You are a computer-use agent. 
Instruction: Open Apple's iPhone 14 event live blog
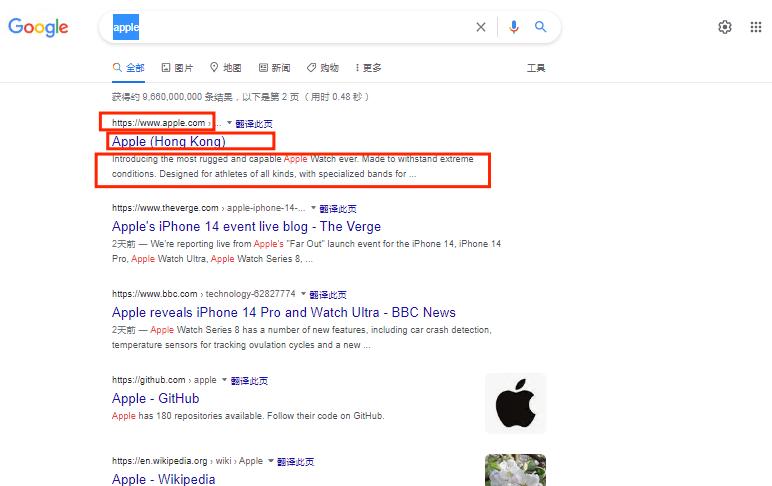pos(246,227)
